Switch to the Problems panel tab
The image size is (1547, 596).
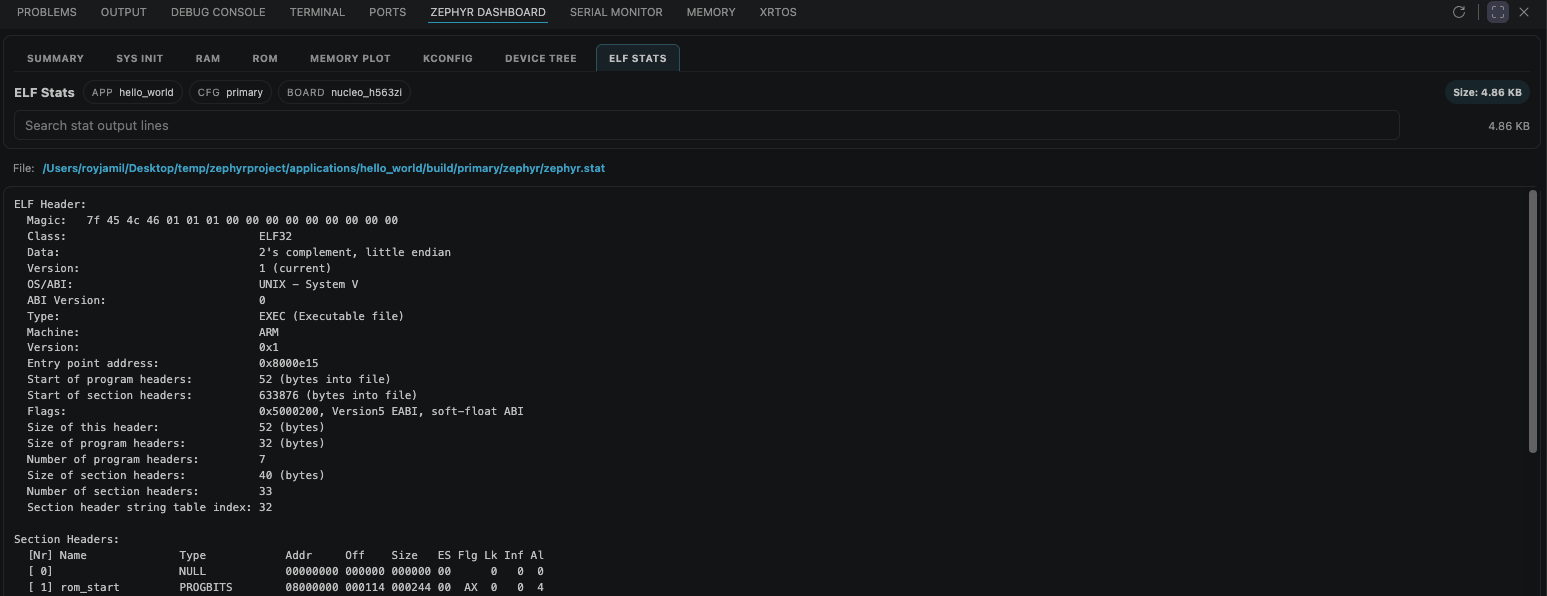click(47, 12)
